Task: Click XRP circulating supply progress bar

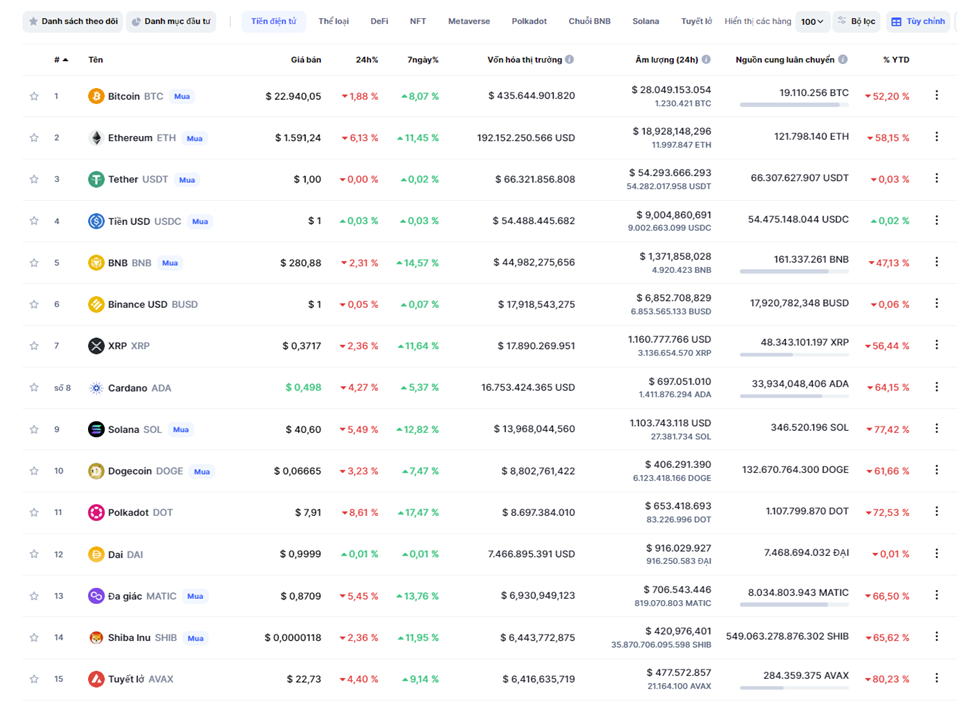Action: point(794,354)
